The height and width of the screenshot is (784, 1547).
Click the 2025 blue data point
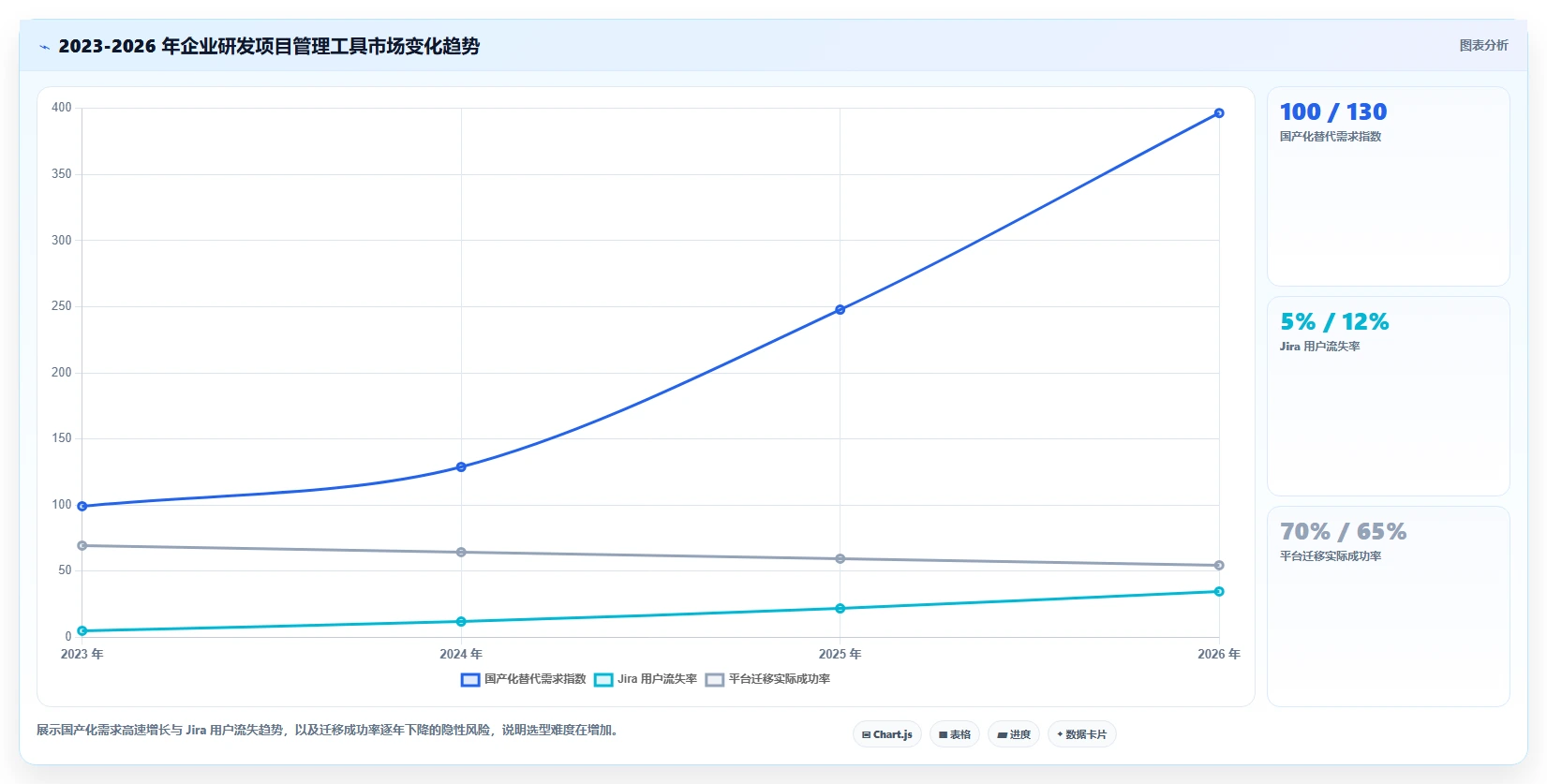tap(840, 309)
